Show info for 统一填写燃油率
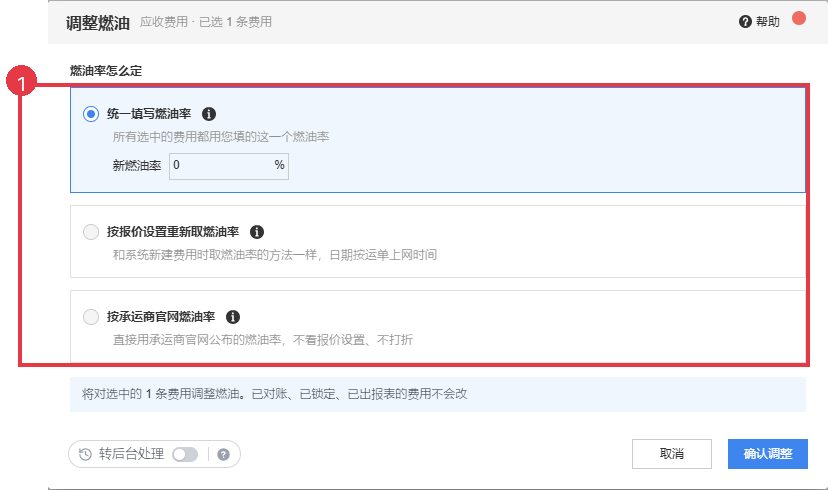The width and height of the screenshot is (828, 490). click(209, 114)
